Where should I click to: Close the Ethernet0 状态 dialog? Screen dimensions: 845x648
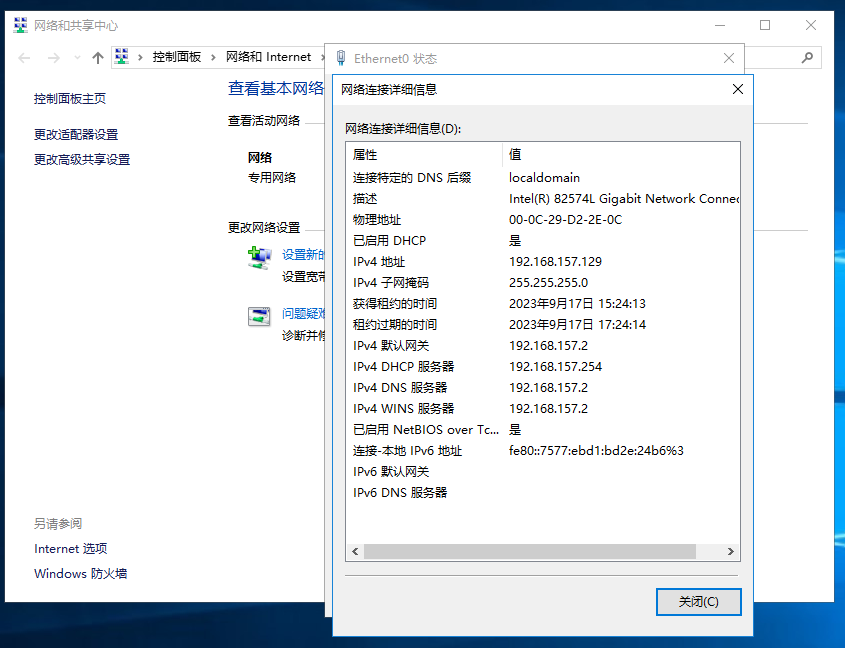[x=729, y=58]
